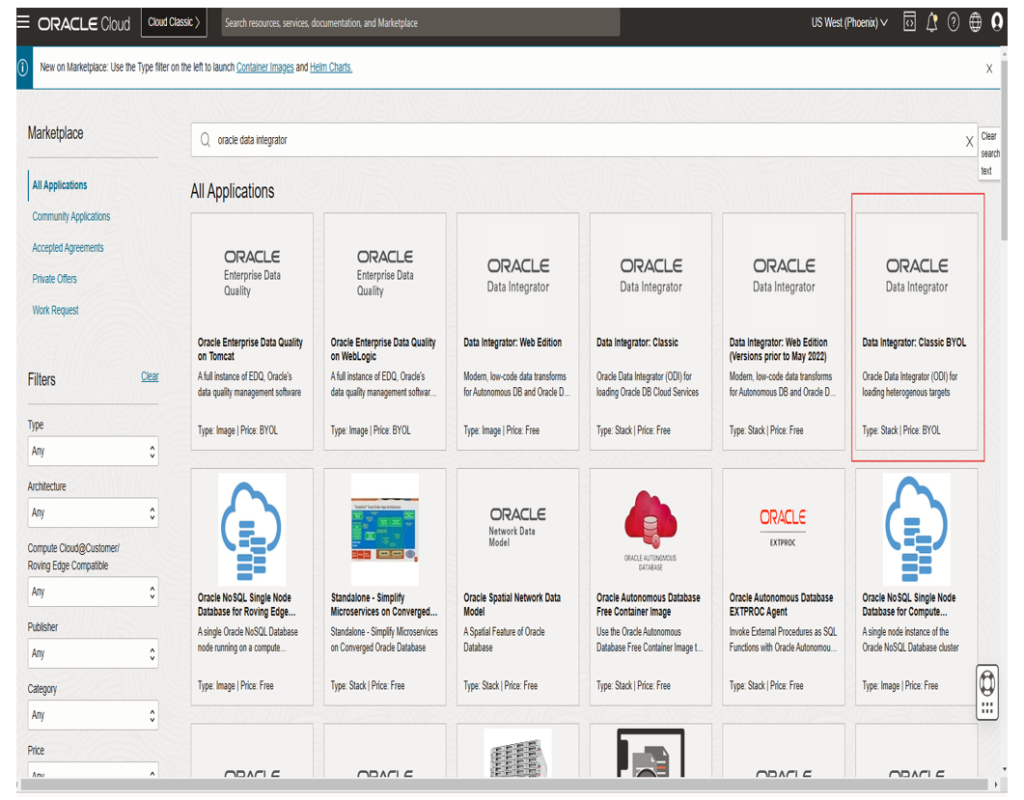The height and width of the screenshot is (800, 1024).
Task: Click the Container Images link
Action: 265,68
